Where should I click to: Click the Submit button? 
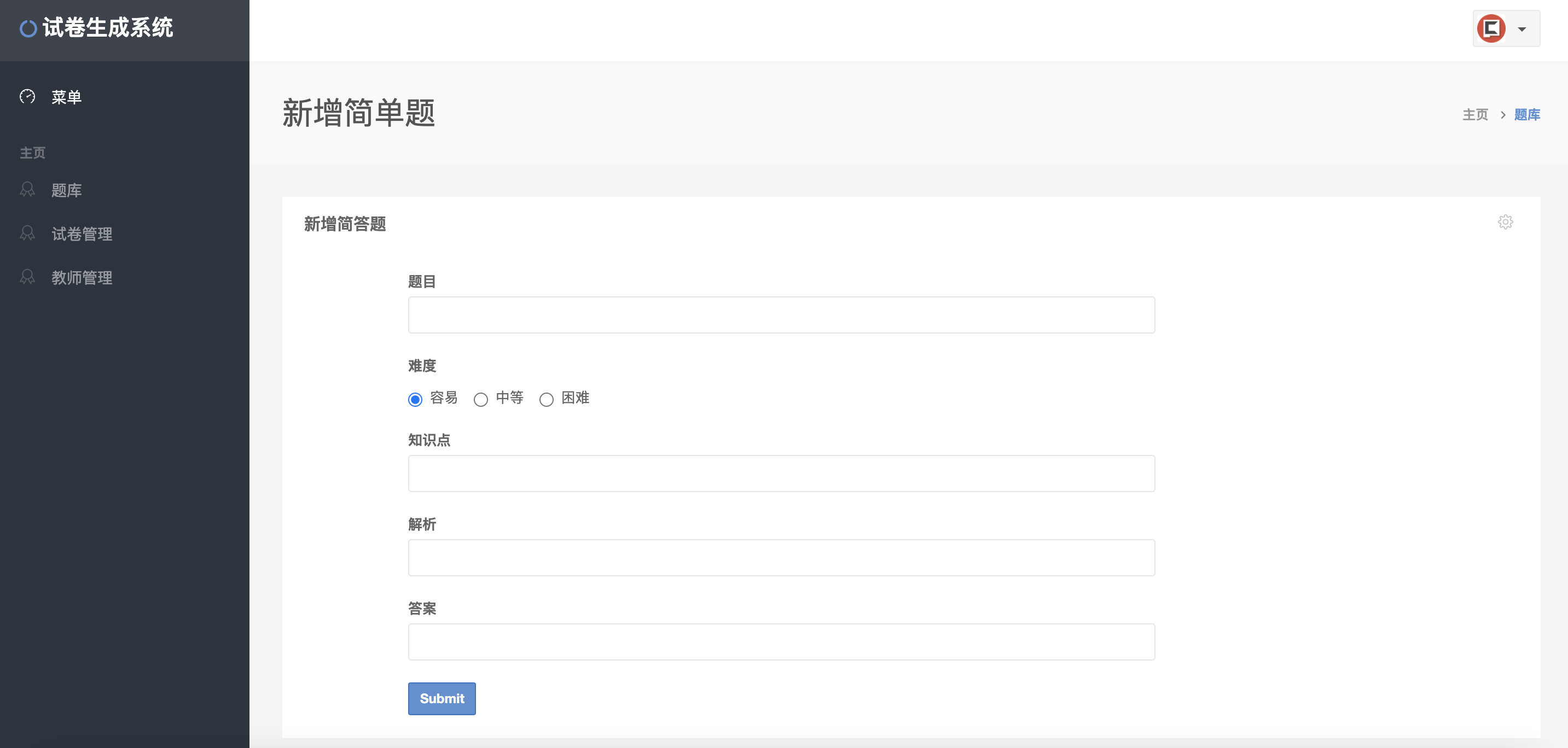(442, 699)
